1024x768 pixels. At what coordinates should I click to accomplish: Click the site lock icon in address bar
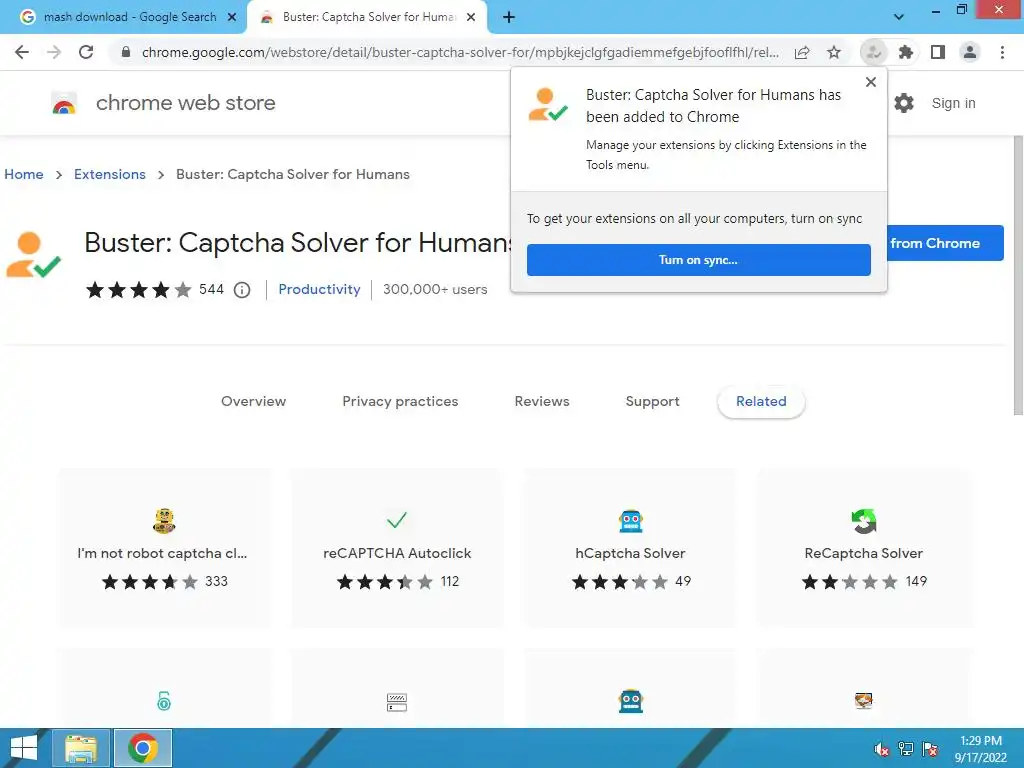coord(126,52)
